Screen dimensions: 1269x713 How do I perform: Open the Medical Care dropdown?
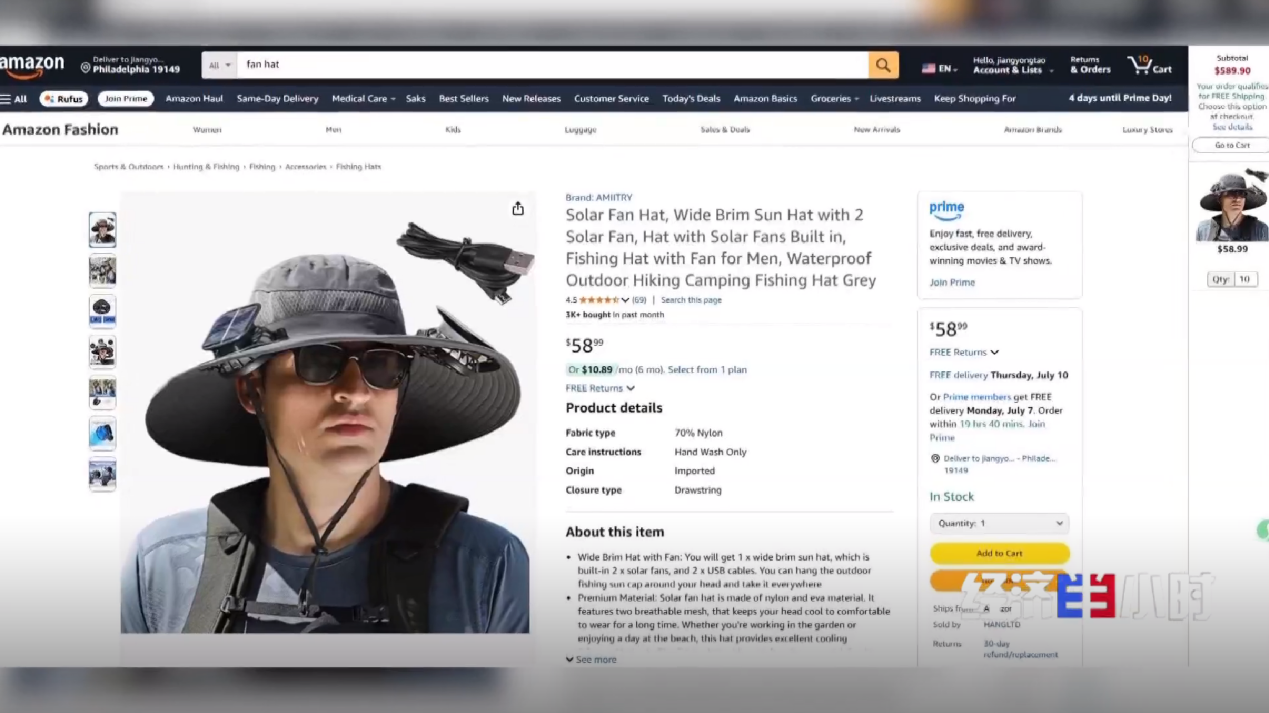click(363, 99)
